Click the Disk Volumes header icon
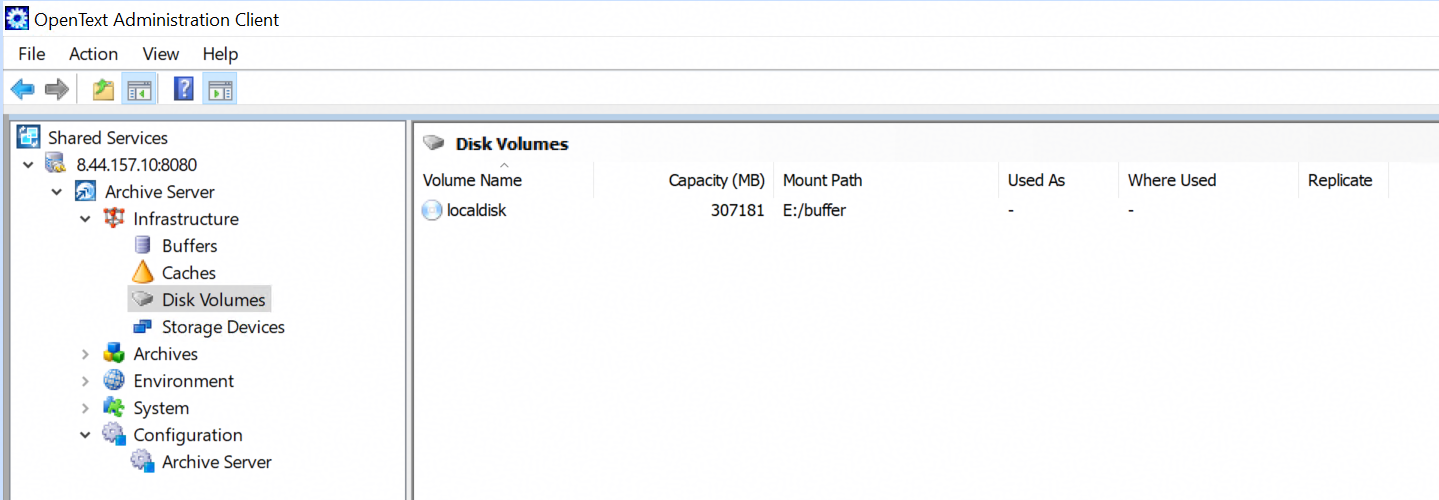This screenshot has height=500, width=1439. 434,143
